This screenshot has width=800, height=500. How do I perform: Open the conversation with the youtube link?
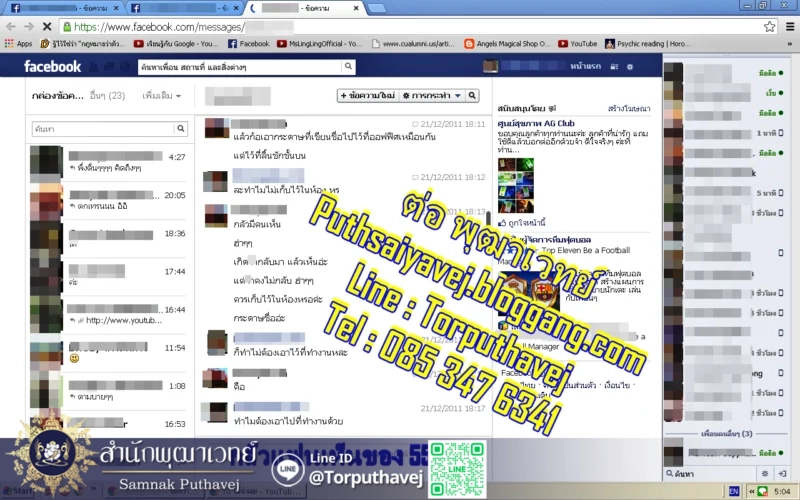[x=110, y=315]
